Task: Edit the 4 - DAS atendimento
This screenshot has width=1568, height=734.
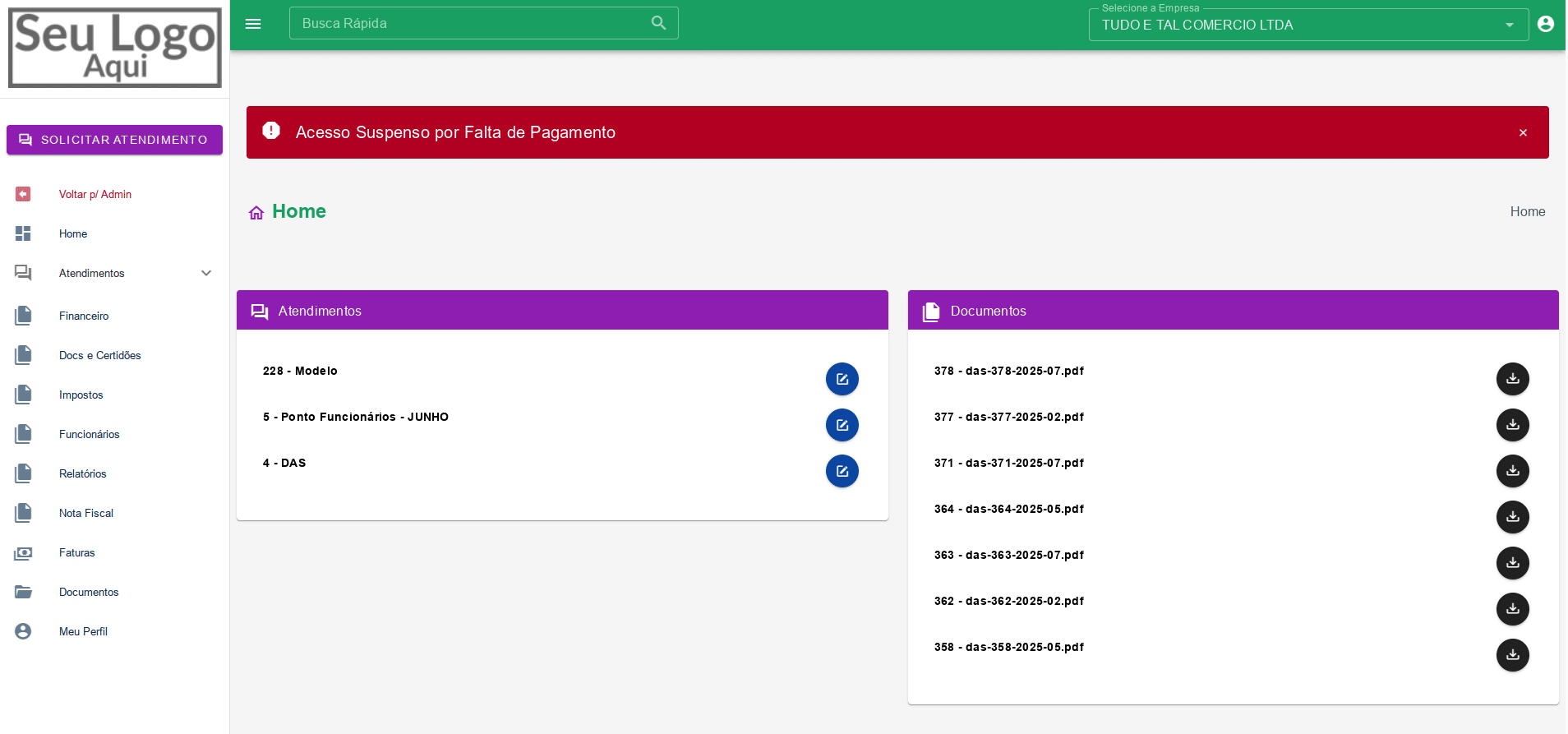Action: [842, 471]
